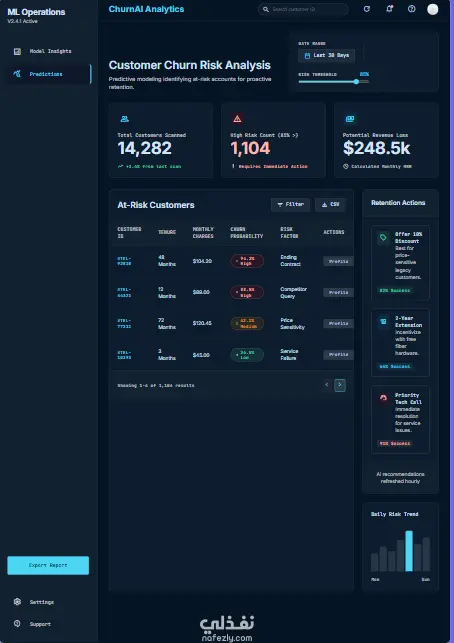Click the Model Insights chart icon in the sidebar

(17, 51)
